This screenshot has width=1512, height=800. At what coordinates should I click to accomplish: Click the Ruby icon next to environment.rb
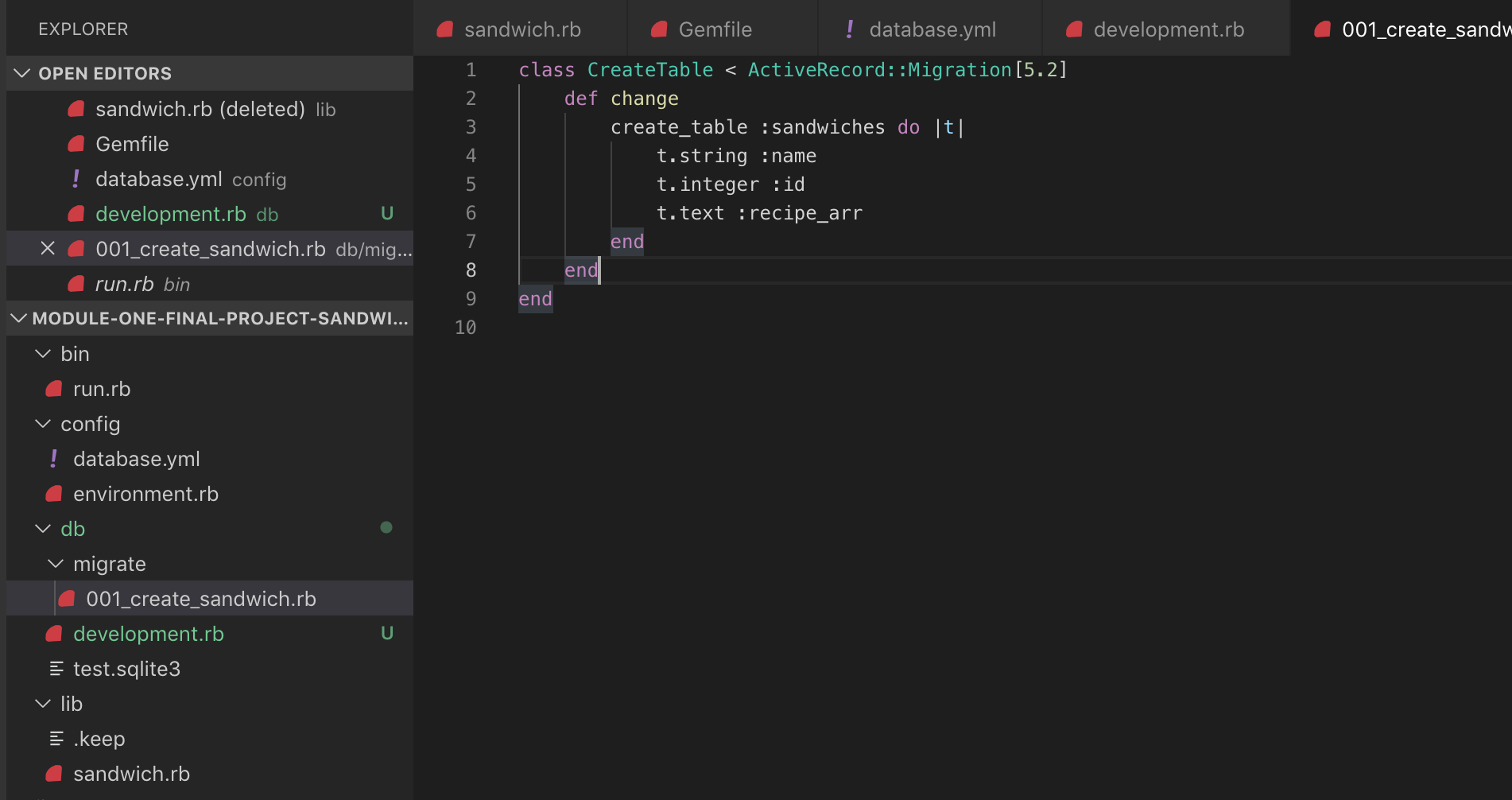(54, 494)
